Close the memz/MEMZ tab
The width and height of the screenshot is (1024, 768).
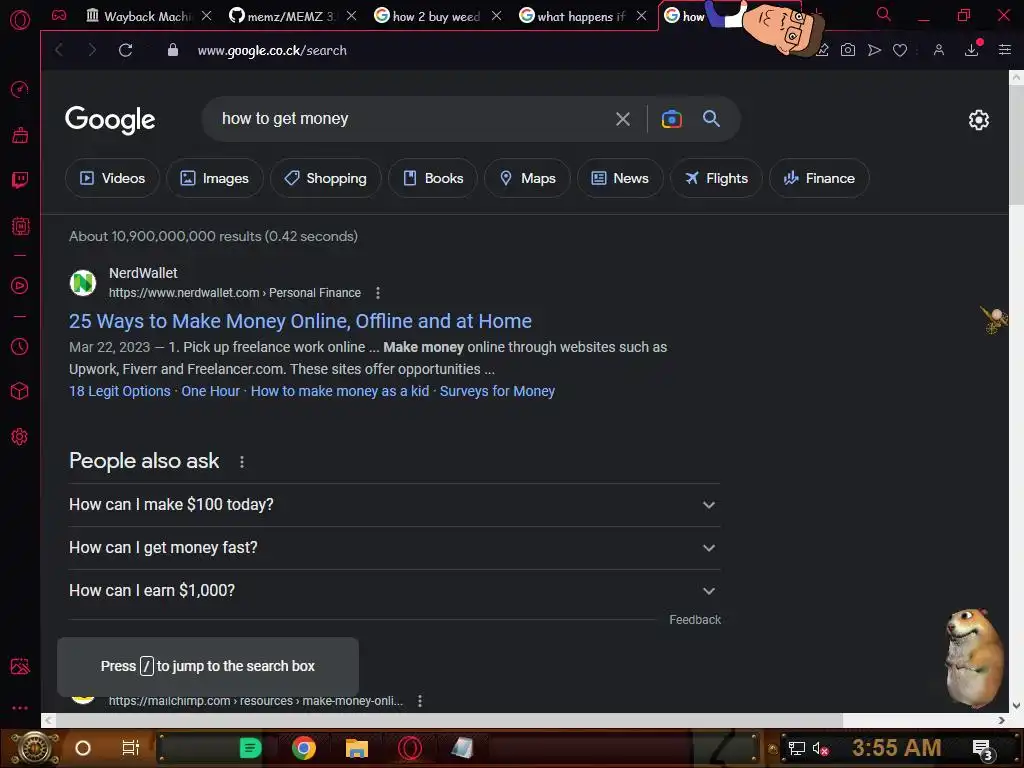[351, 16]
